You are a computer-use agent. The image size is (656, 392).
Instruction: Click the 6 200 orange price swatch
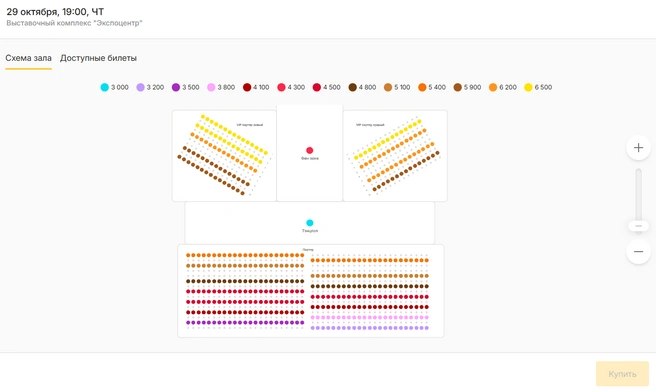click(x=493, y=87)
